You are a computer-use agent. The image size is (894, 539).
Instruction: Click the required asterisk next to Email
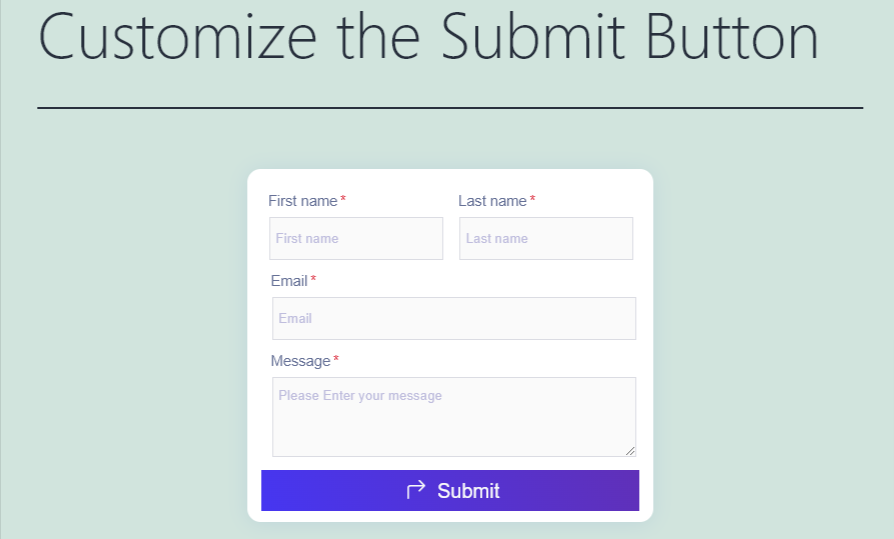(x=313, y=280)
